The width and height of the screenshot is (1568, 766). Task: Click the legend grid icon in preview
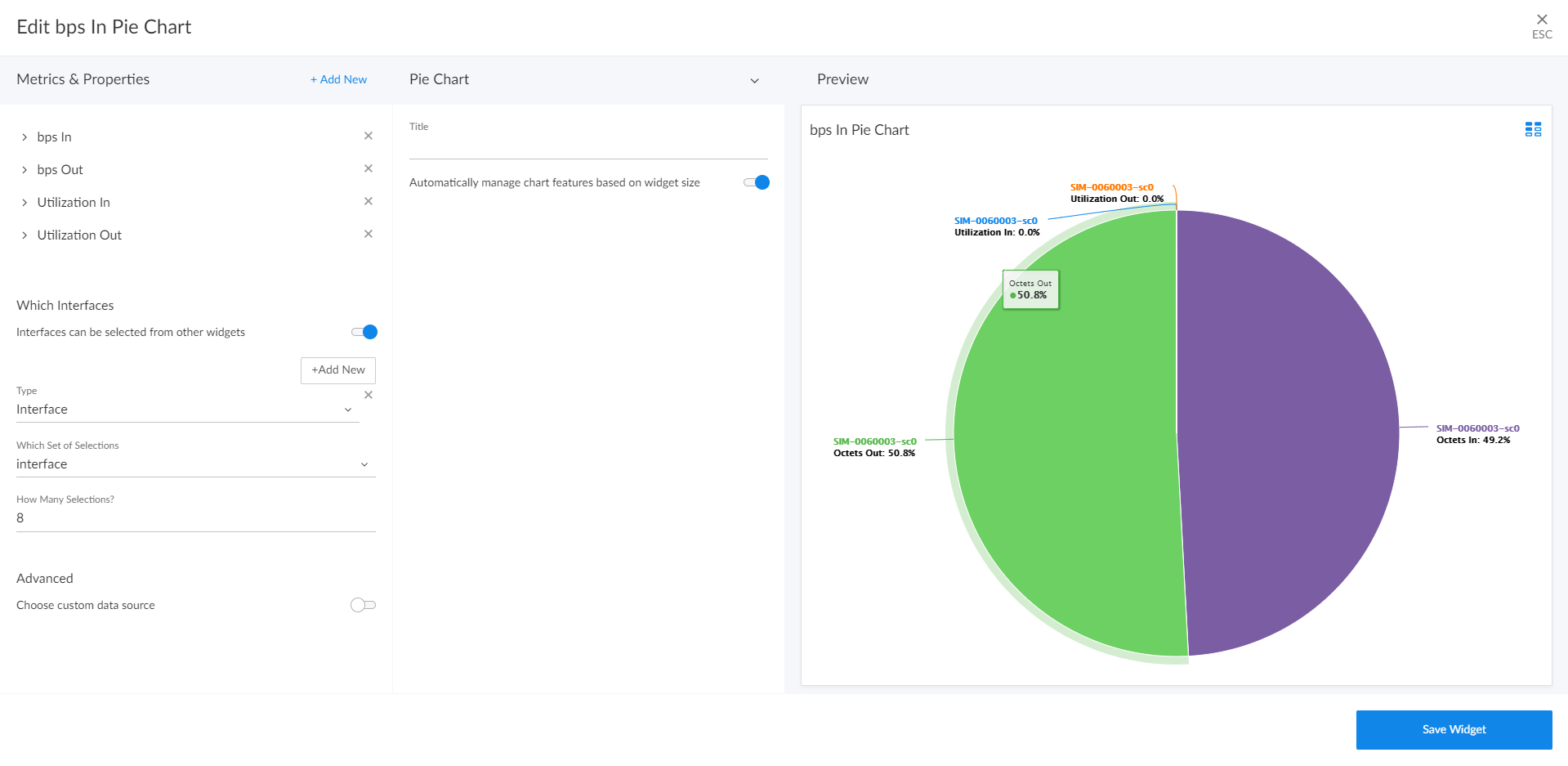[1533, 129]
